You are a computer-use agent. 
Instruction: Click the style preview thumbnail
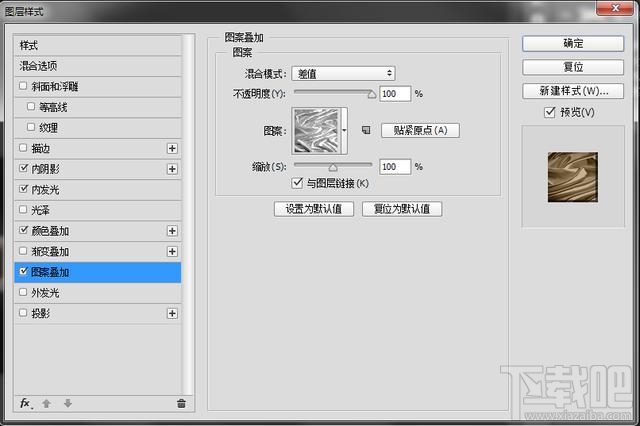pyautogui.click(x=573, y=177)
